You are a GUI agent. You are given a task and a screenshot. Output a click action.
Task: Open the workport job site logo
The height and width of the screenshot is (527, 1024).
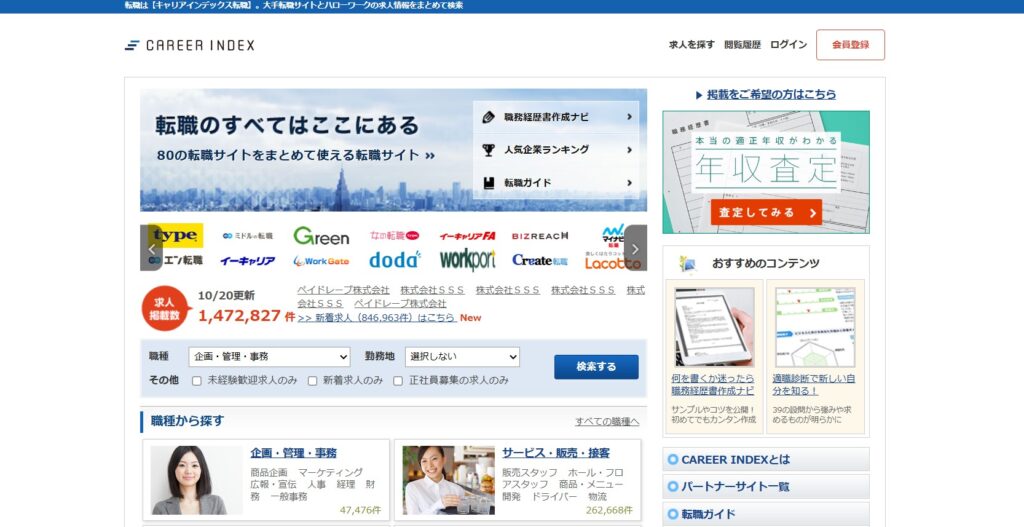pos(468,260)
